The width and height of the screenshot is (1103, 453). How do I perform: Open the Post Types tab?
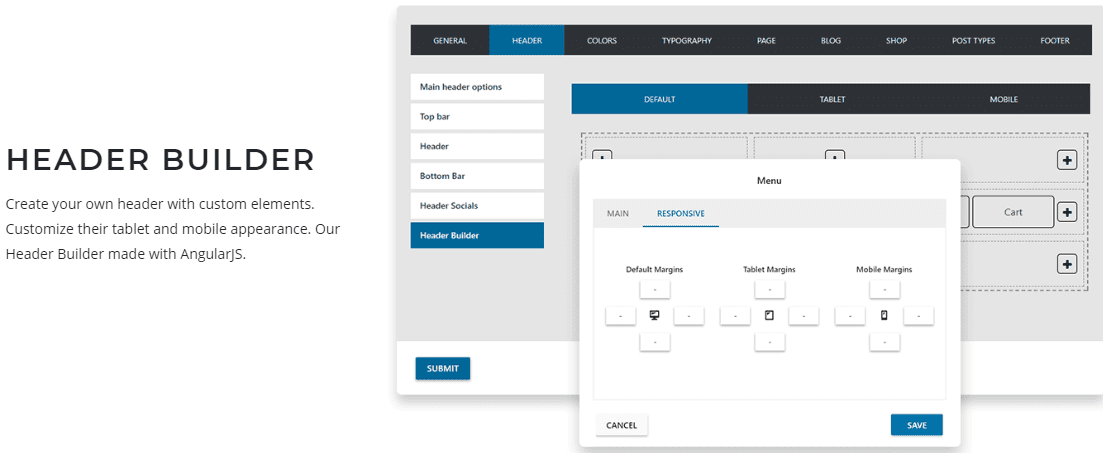[x=974, y=41]
